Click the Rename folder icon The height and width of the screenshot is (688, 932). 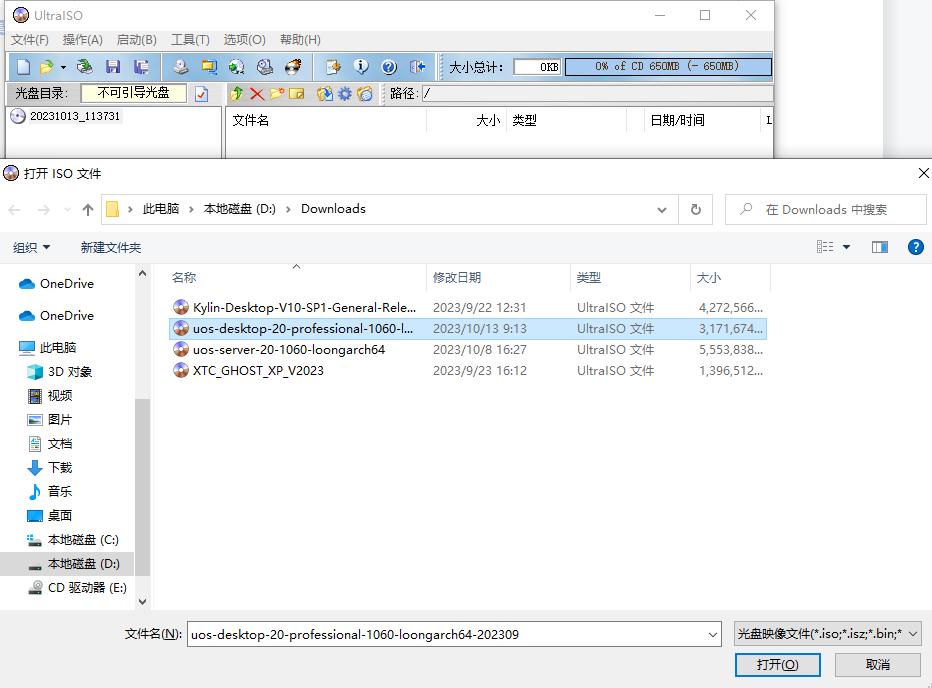click(297, 93)
